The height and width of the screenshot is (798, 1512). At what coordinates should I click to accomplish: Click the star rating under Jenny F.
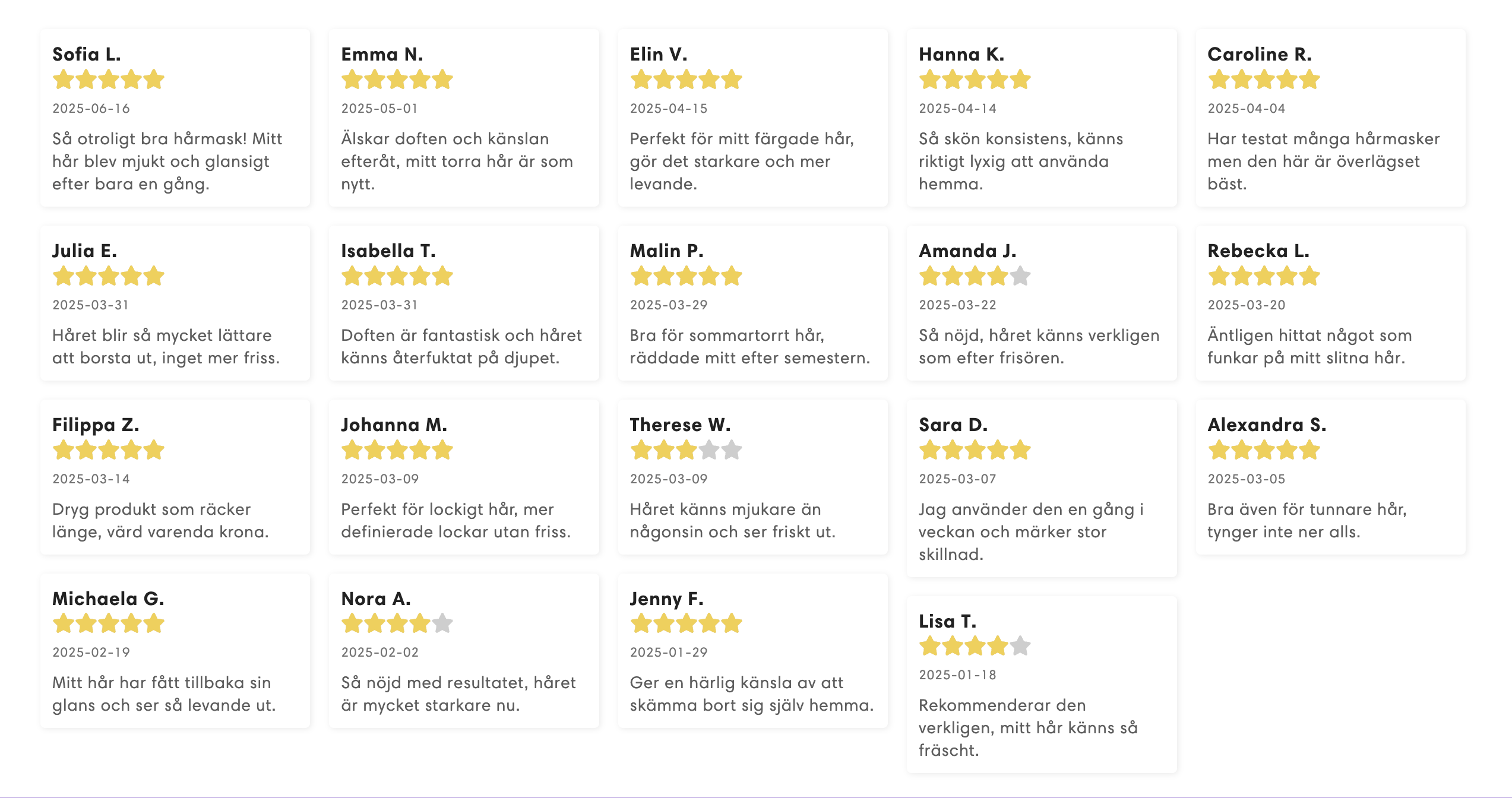click(686, 623)
